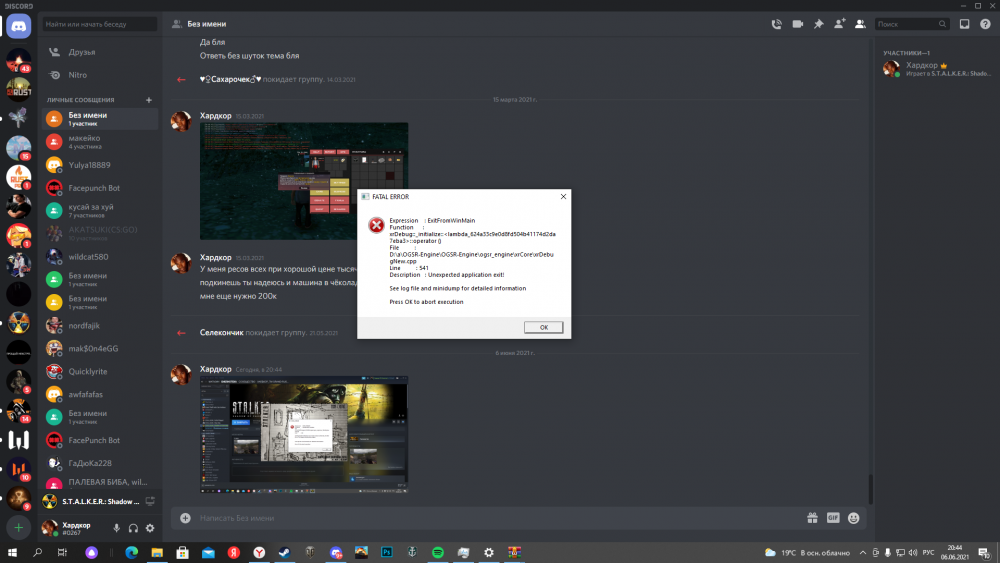Open the emoji picker smiley
This screenshot has height=563, width=1000.
(853, 518)
